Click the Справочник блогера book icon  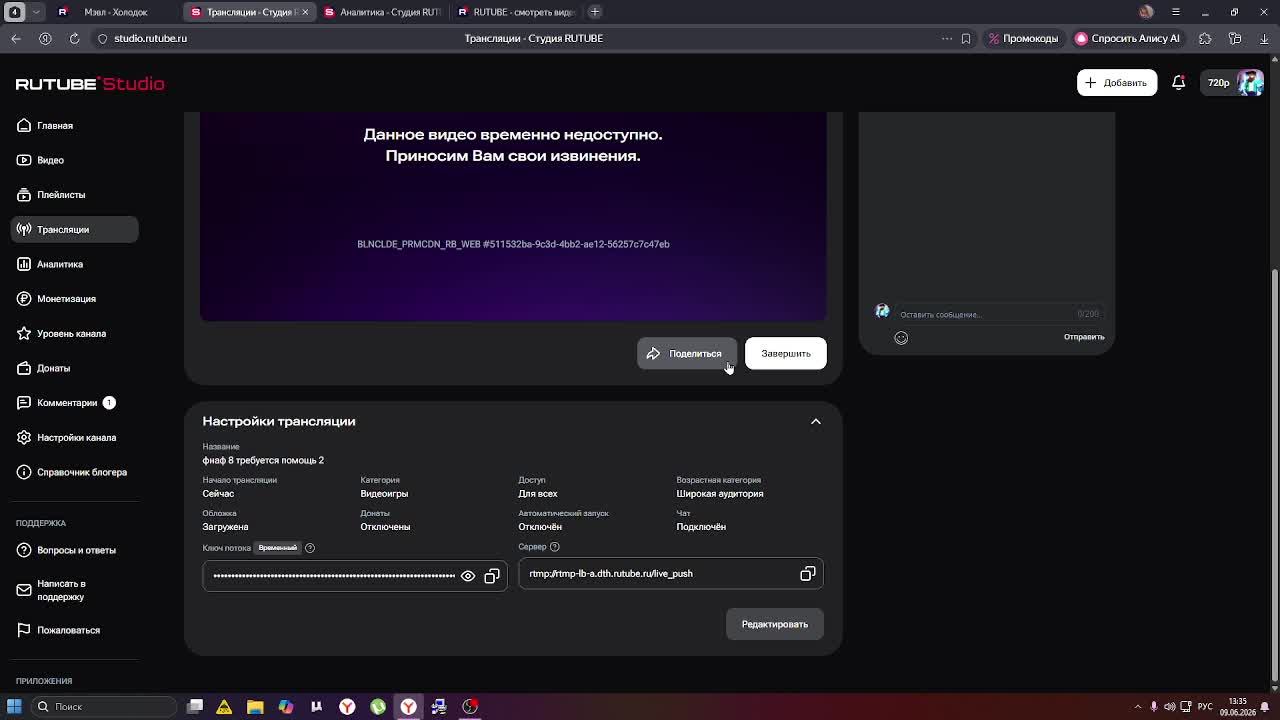click(x=24, y=472)
